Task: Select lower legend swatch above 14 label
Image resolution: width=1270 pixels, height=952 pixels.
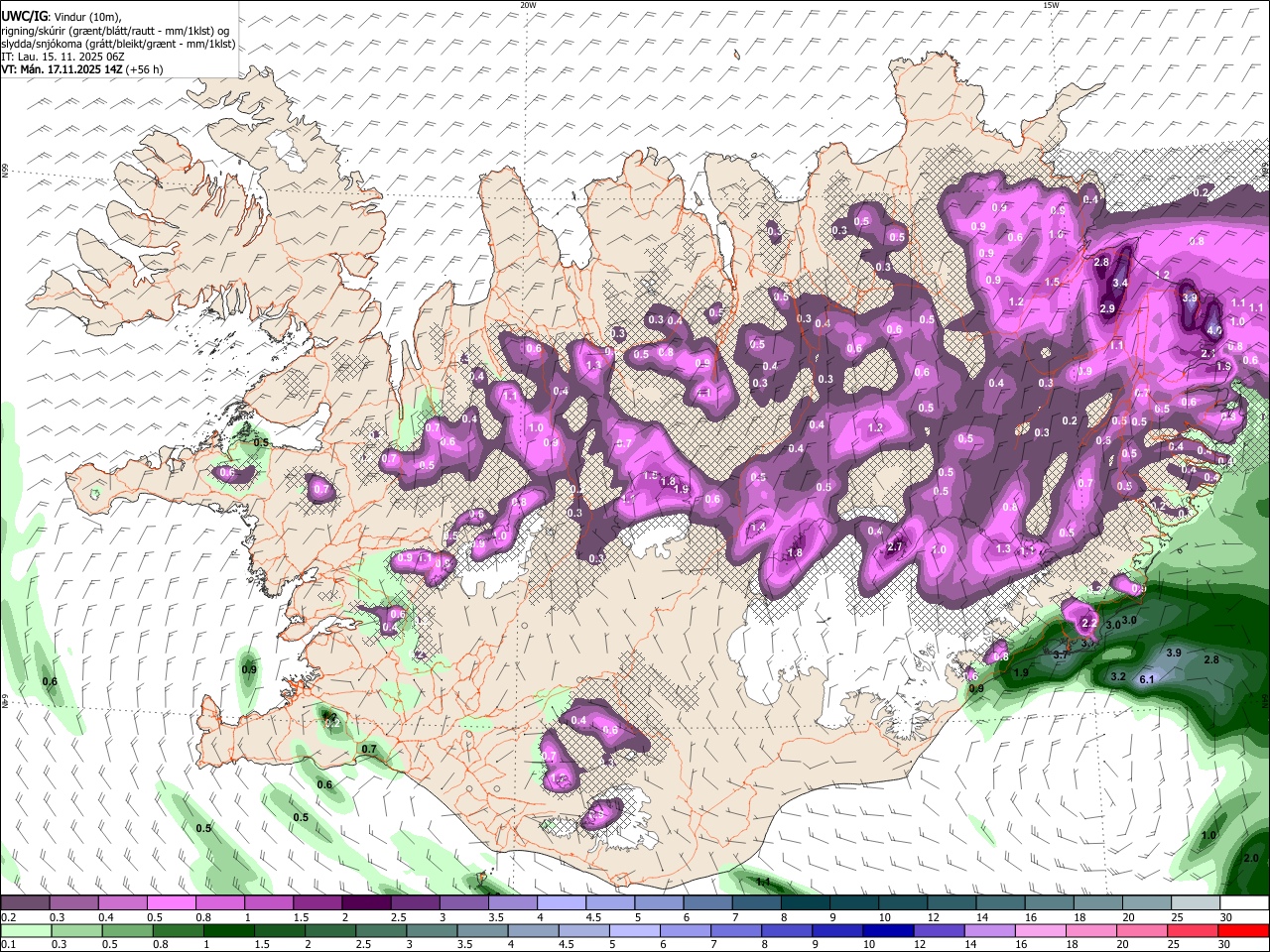Action: (x=989, y=931)
